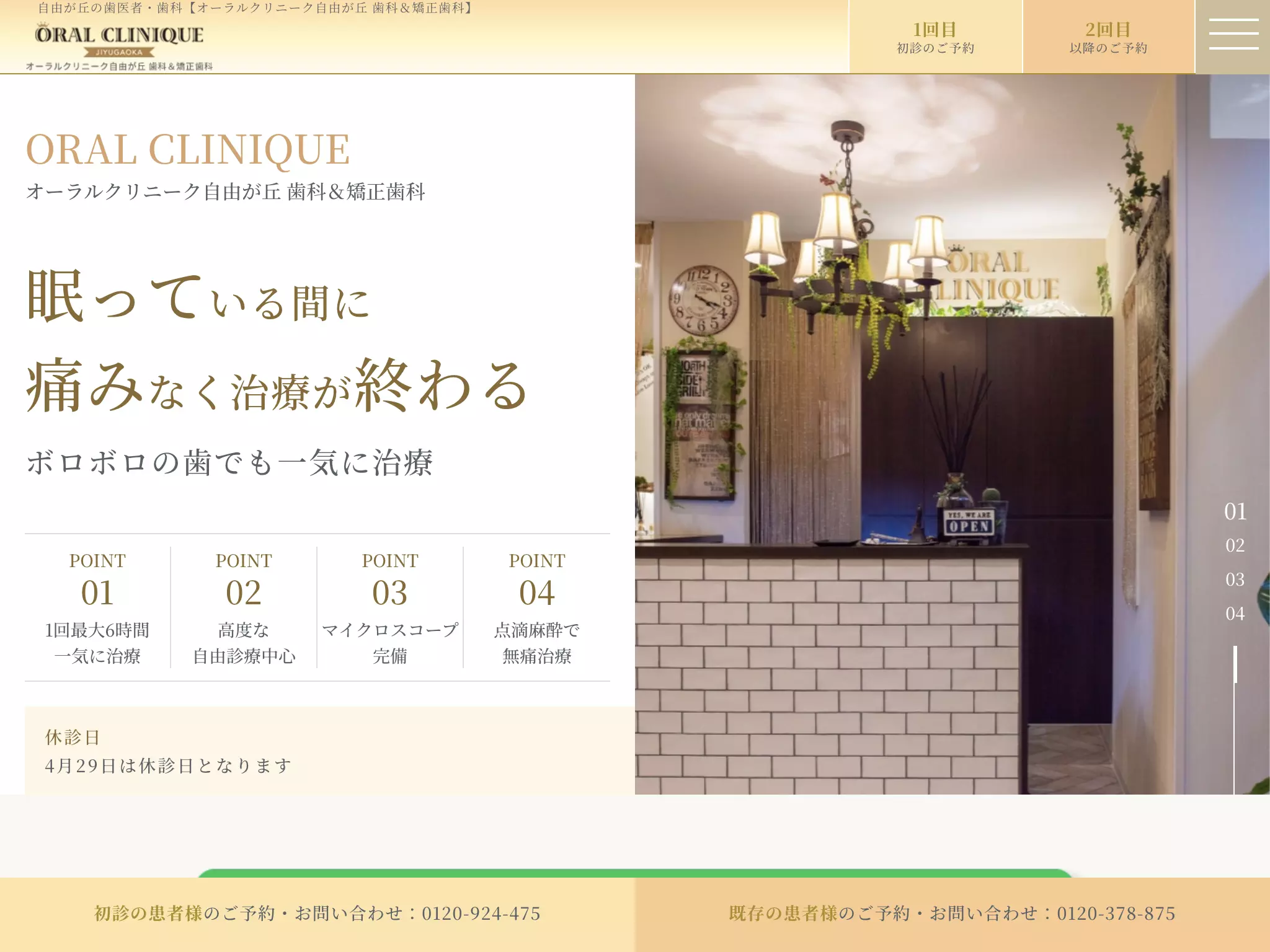Click the Oral Clinique Jiyugaoka logo
The image size is (1270, 952).
click(119, 46)
